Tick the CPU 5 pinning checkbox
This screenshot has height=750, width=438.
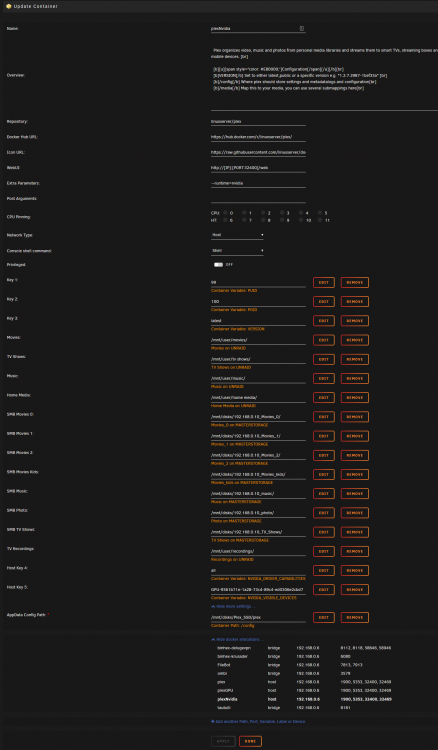pyautogui.click(x=321, y=213)
